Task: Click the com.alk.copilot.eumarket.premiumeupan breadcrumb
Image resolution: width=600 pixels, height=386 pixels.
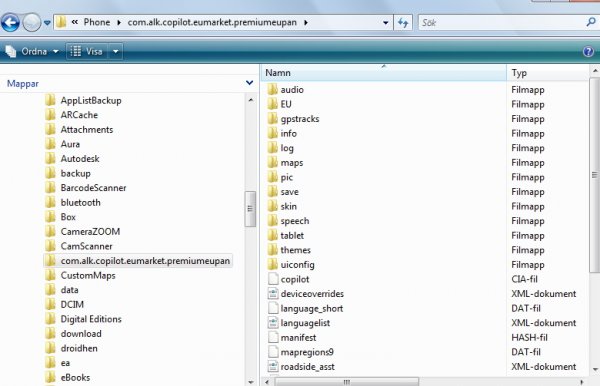Action: click(212, 22)
